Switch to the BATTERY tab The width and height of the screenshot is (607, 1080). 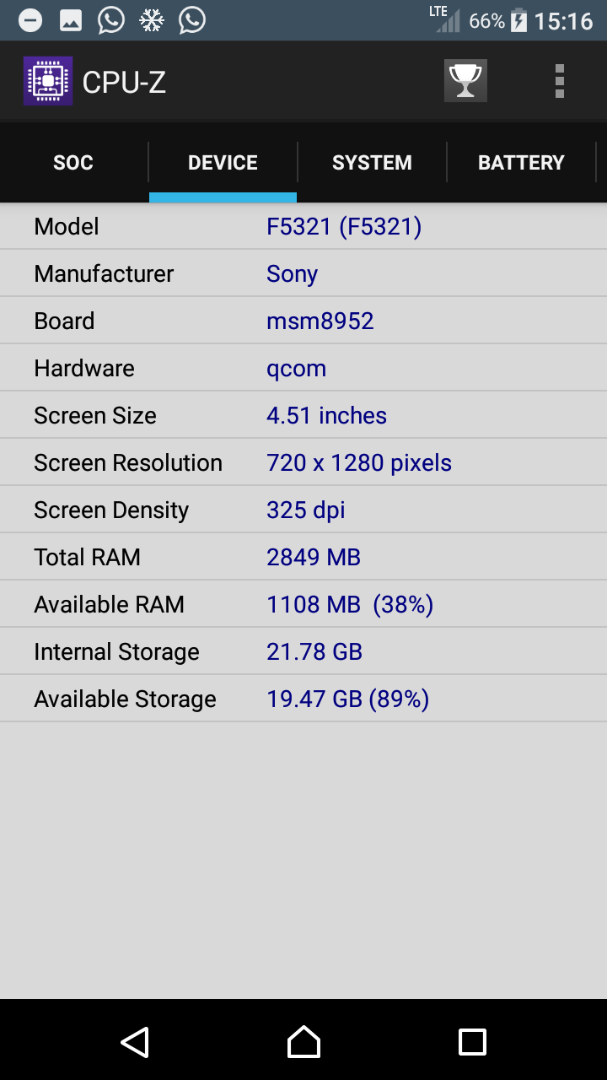[521, 163]
